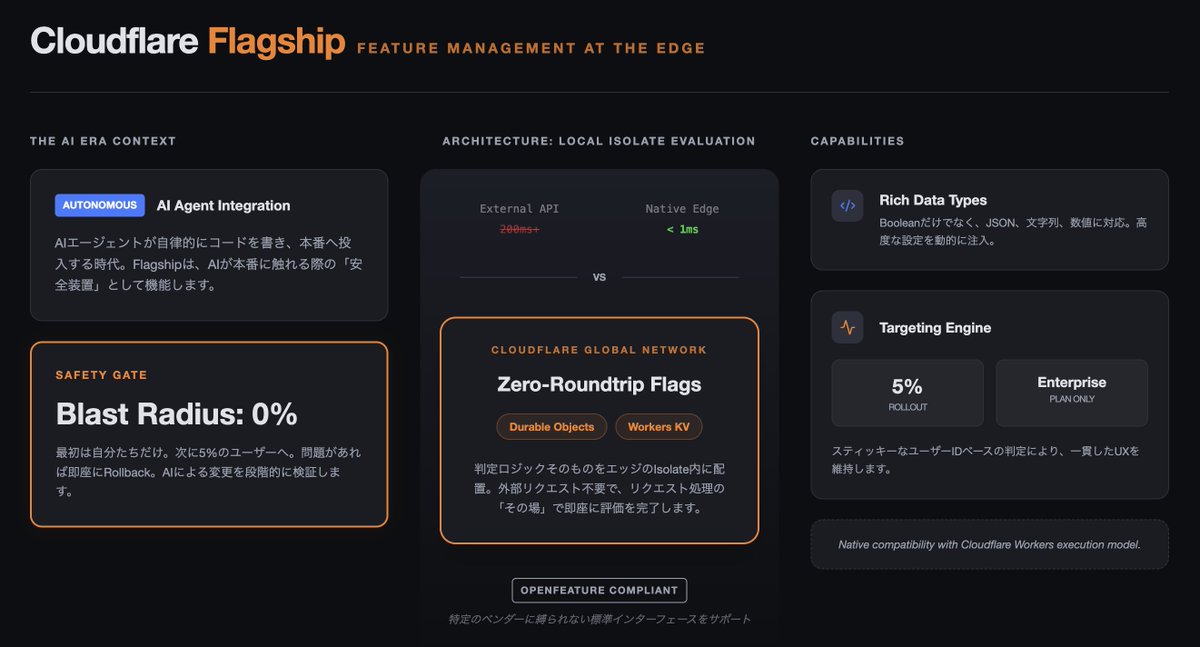Click the Native compatibility with Cloudflare Workers note
This screenshot has width=1200, height=647.
click(x=989, y=544)
